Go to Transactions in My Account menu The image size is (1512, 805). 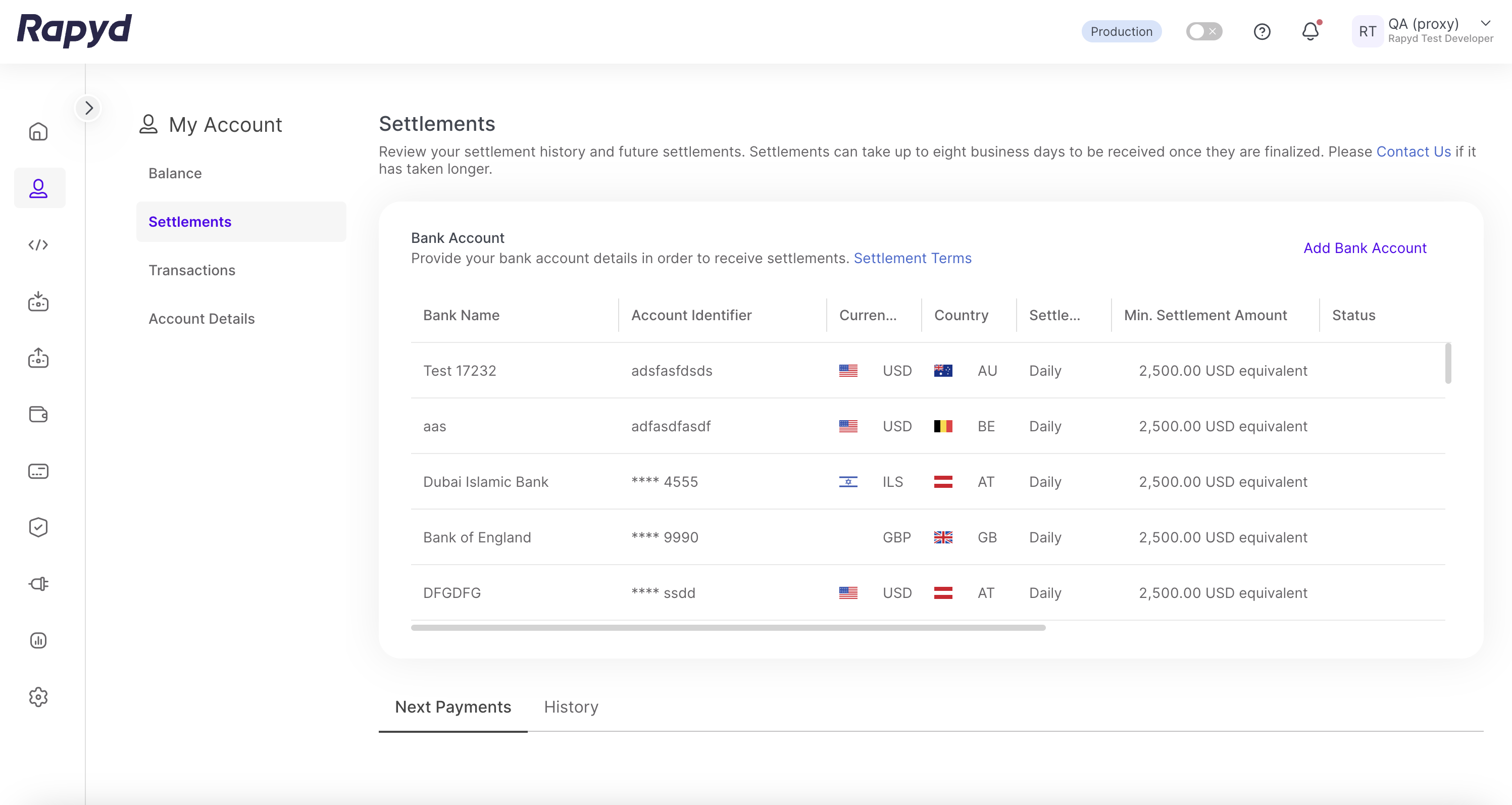pyautogui.click(x=192, y=270)
